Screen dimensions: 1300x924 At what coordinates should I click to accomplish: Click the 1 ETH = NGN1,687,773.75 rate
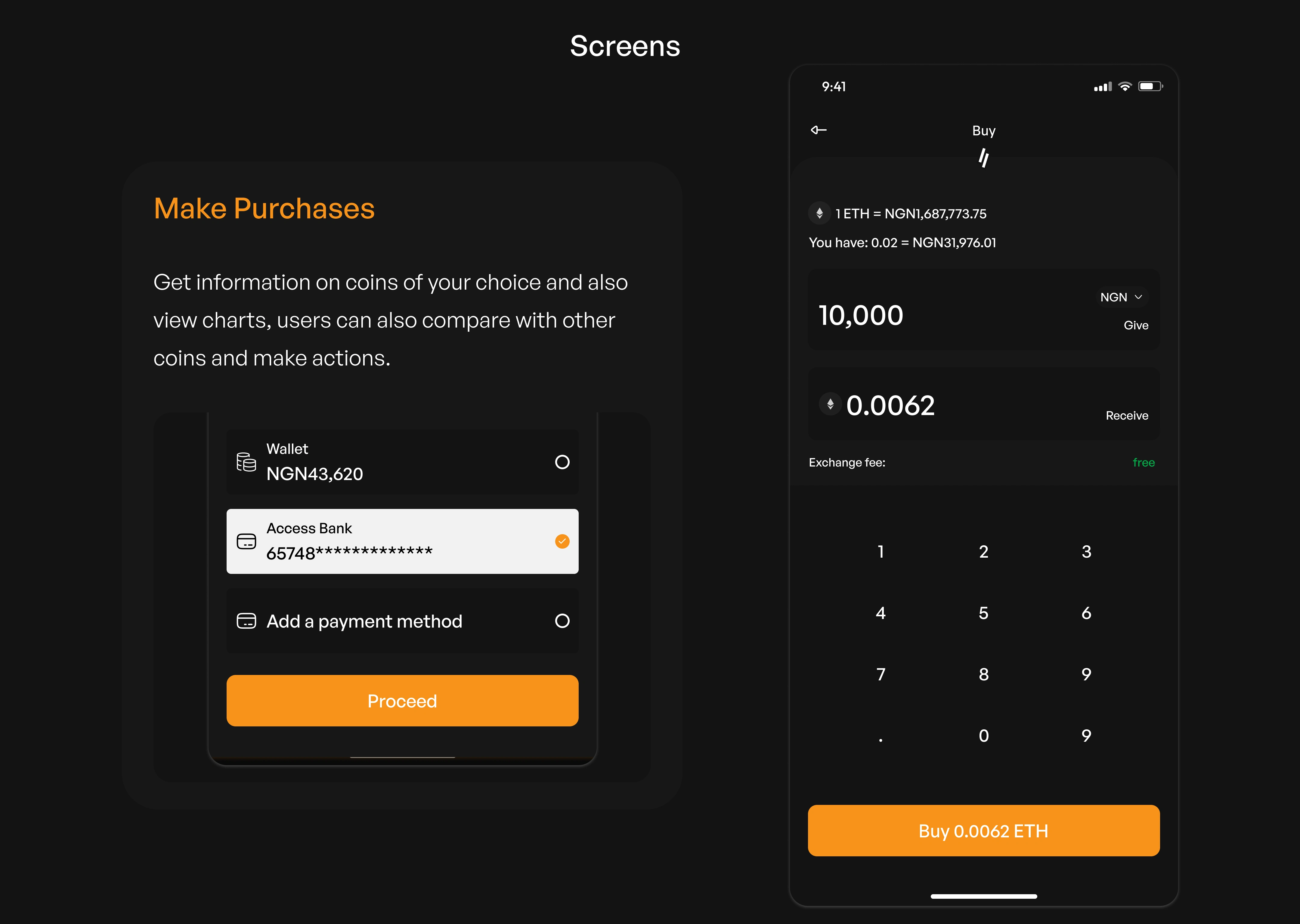point(911,214)
